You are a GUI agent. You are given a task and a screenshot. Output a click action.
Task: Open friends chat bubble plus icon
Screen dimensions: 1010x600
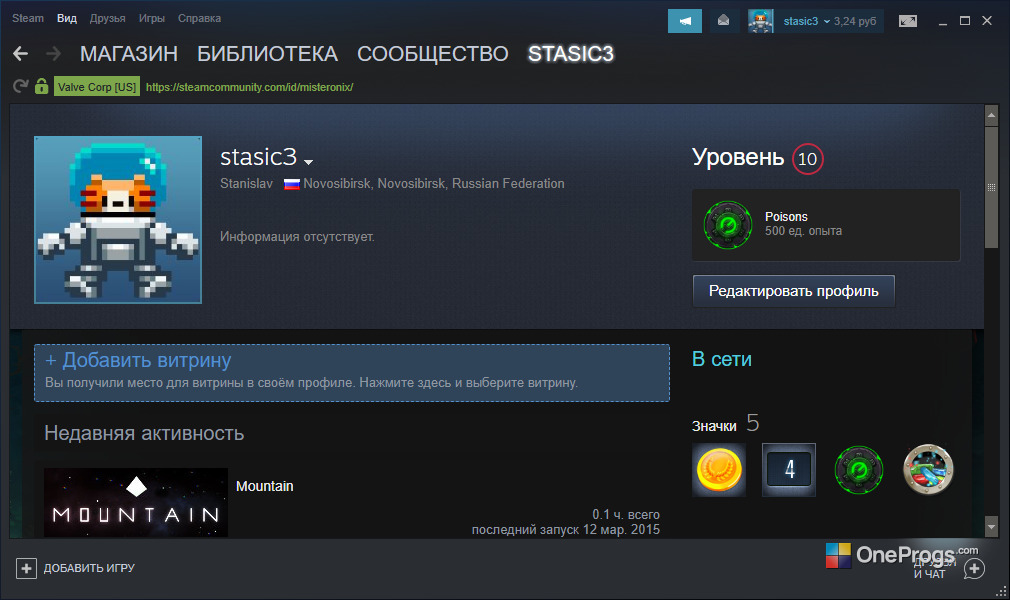[974, 569]
